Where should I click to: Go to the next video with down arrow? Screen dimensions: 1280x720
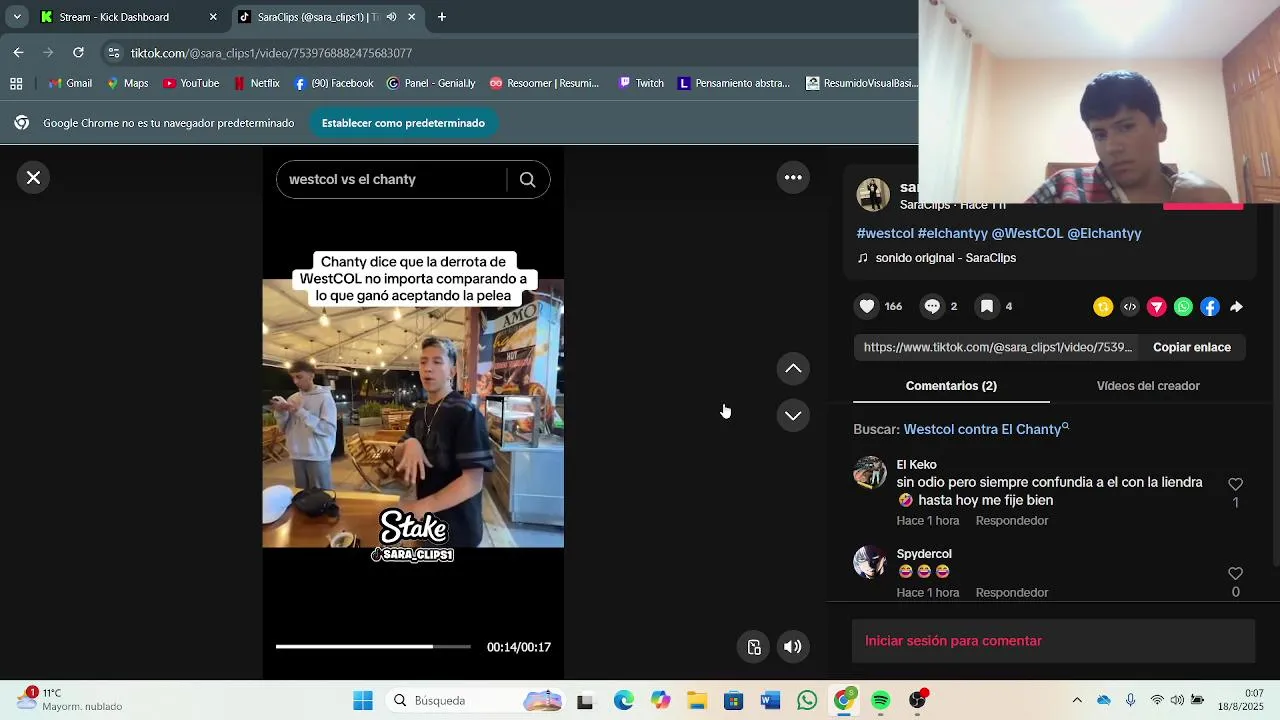[x=793, y=415]
